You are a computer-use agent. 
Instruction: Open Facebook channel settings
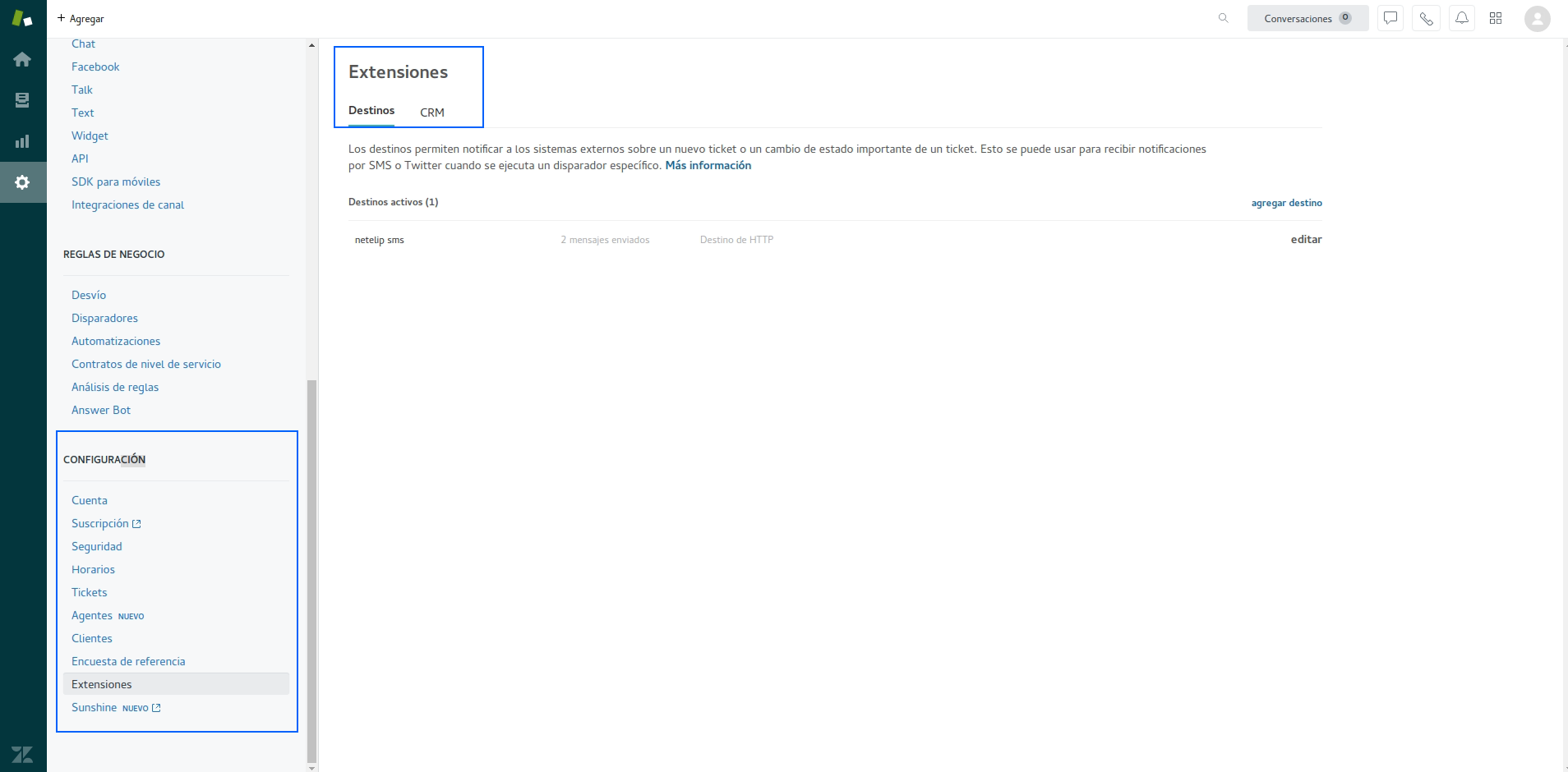pos(95,67)
